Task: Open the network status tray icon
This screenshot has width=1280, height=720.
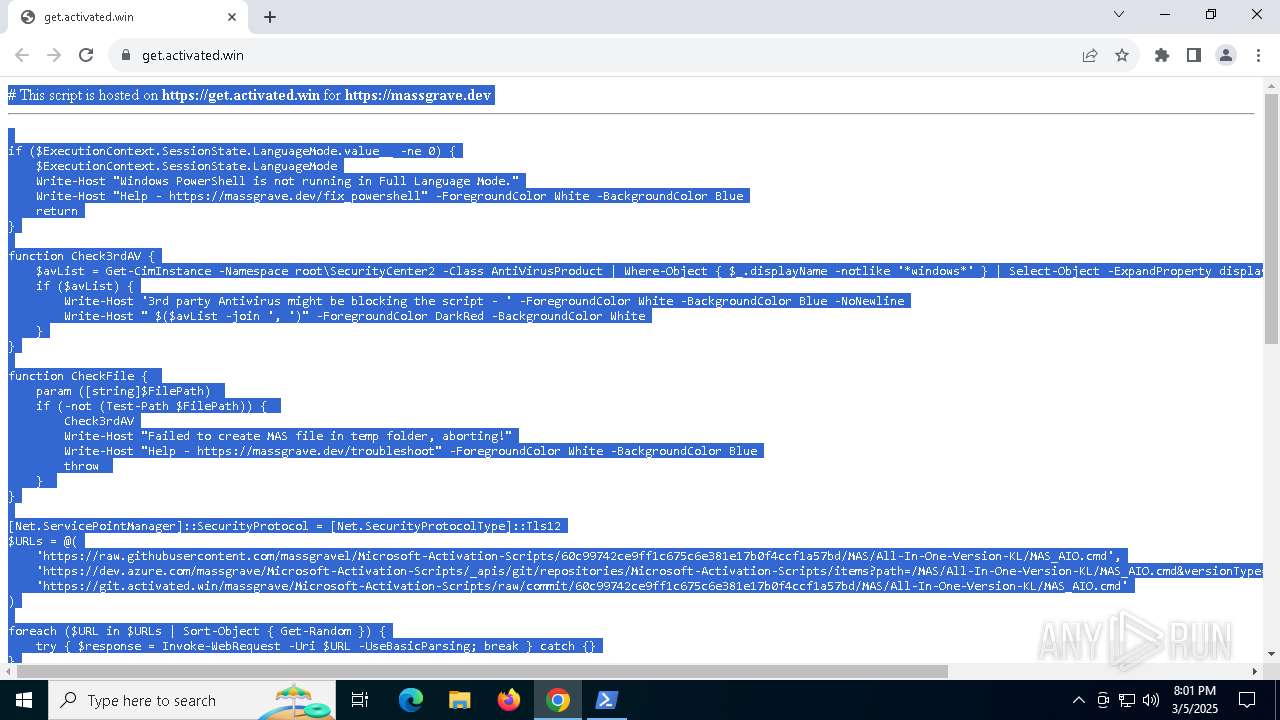Action: pos(1127,700)
